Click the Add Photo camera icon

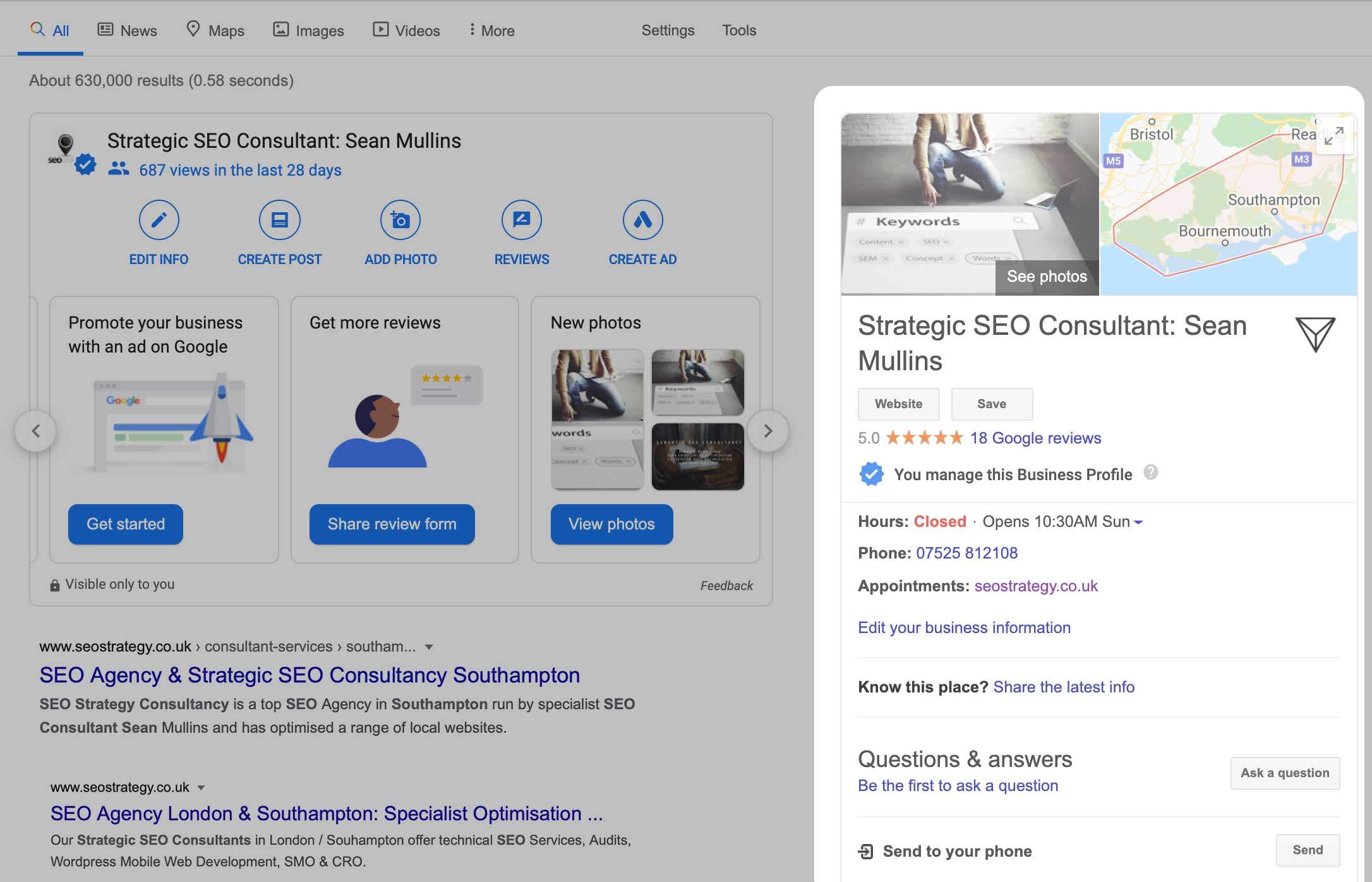coord(400,220)
